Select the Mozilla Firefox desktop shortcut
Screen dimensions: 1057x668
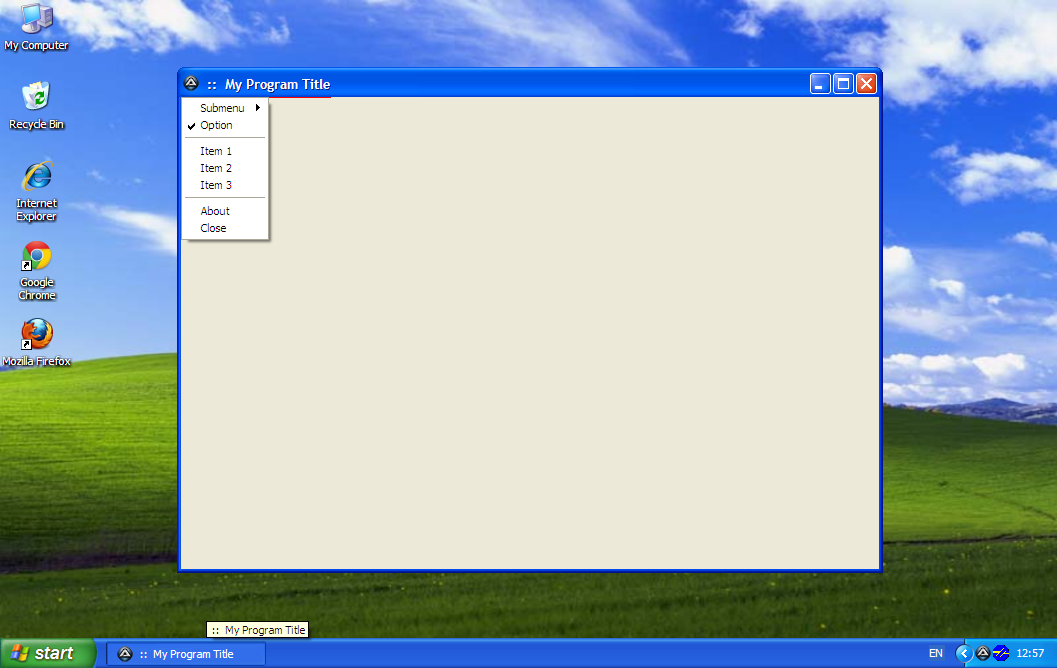pyautogui.click(x=36, y=342)
